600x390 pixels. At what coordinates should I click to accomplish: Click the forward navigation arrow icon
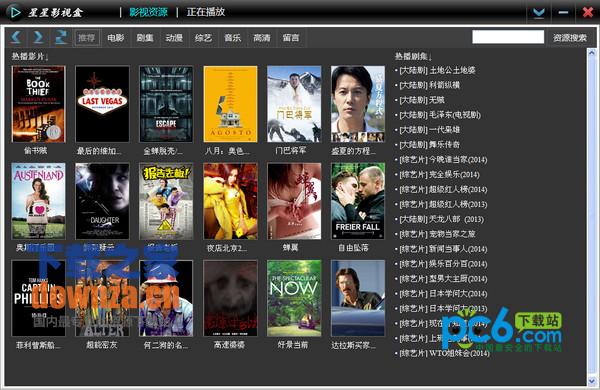(38, 38)
